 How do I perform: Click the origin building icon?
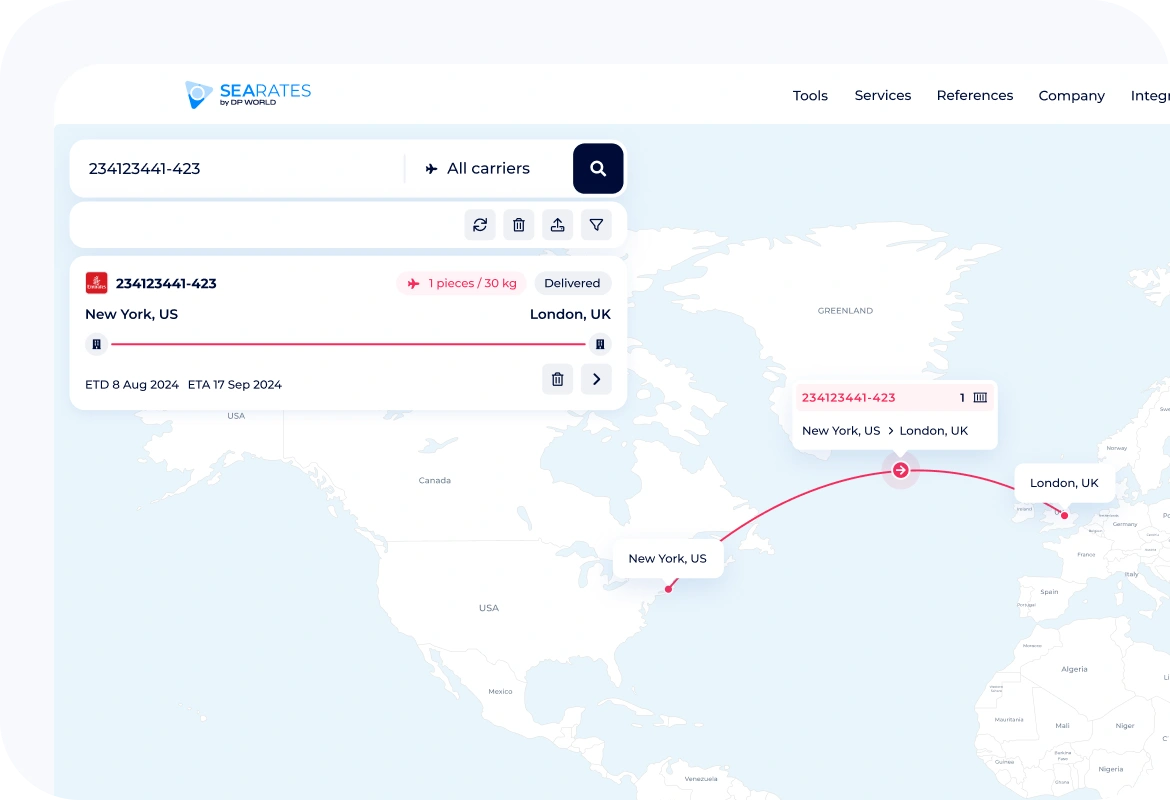click(96, 344)
